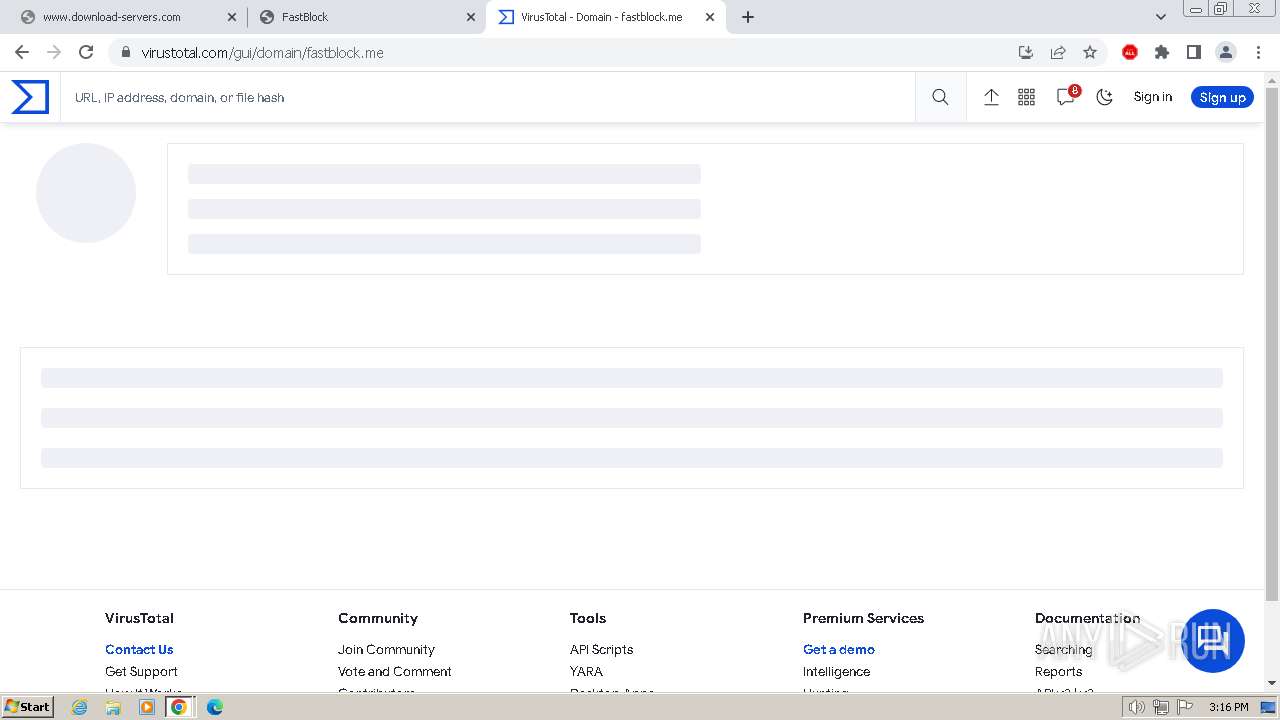Close the FastBlock tab
Viewport: 1280px width, 720px height.
(x=471, y=17)
